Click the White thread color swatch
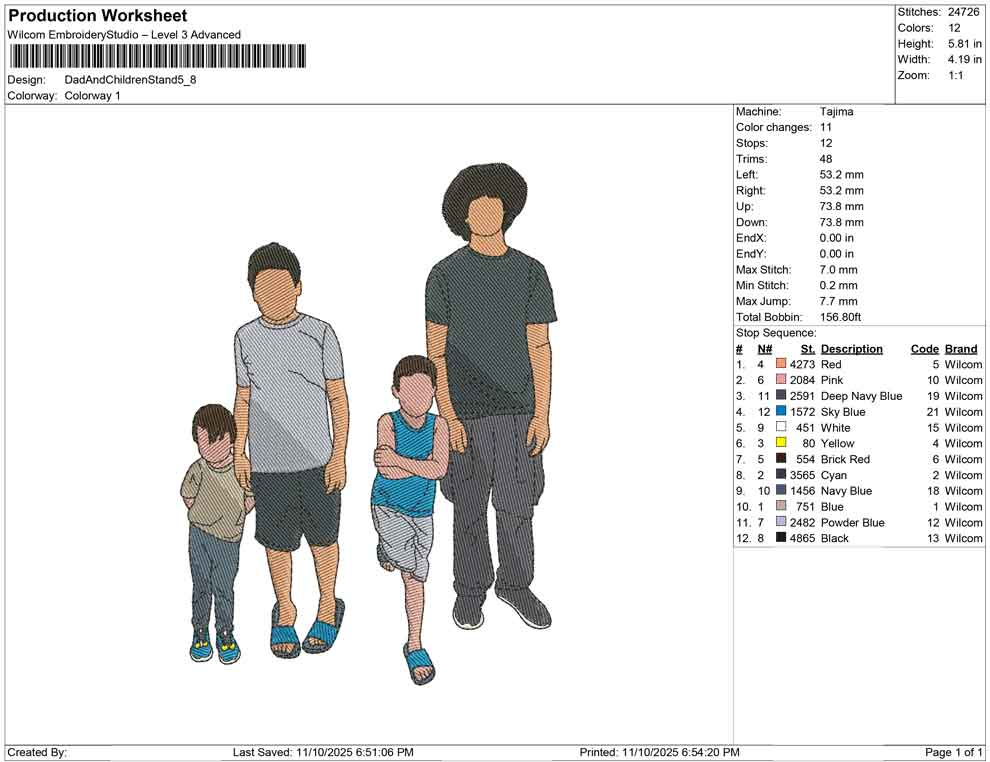 pos(779,427)
